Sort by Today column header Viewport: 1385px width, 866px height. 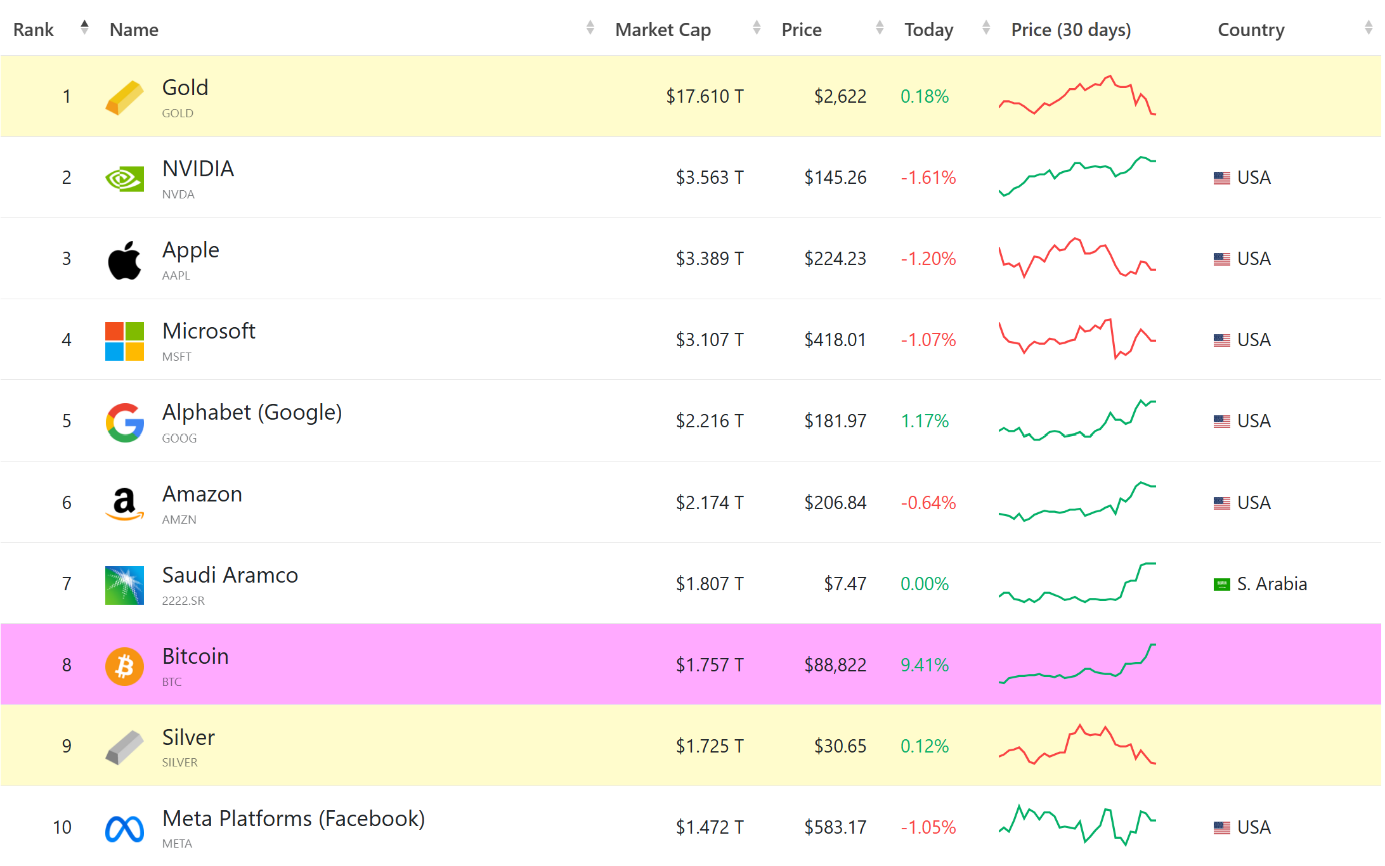[x=929, y=30]
